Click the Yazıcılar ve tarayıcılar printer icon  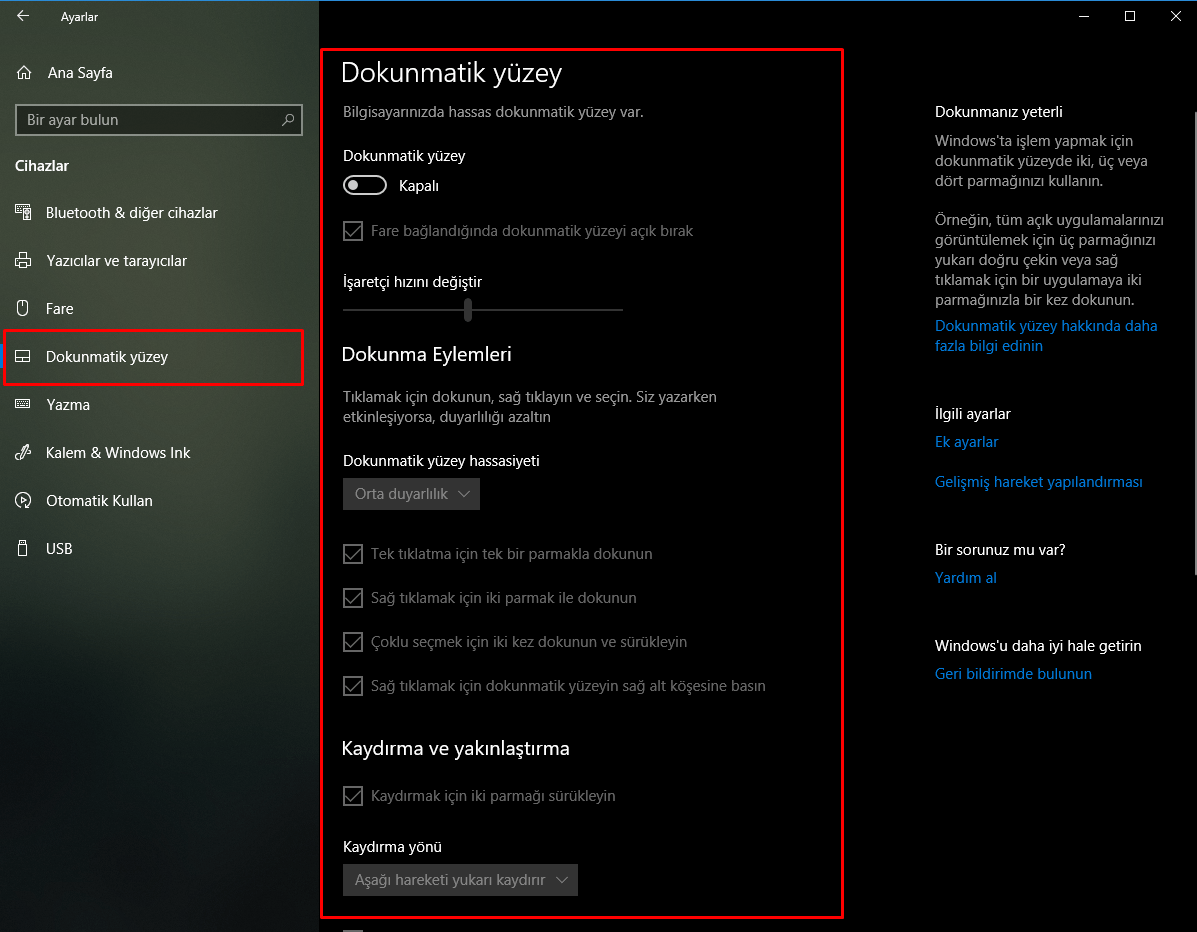(x=23, y=260)
